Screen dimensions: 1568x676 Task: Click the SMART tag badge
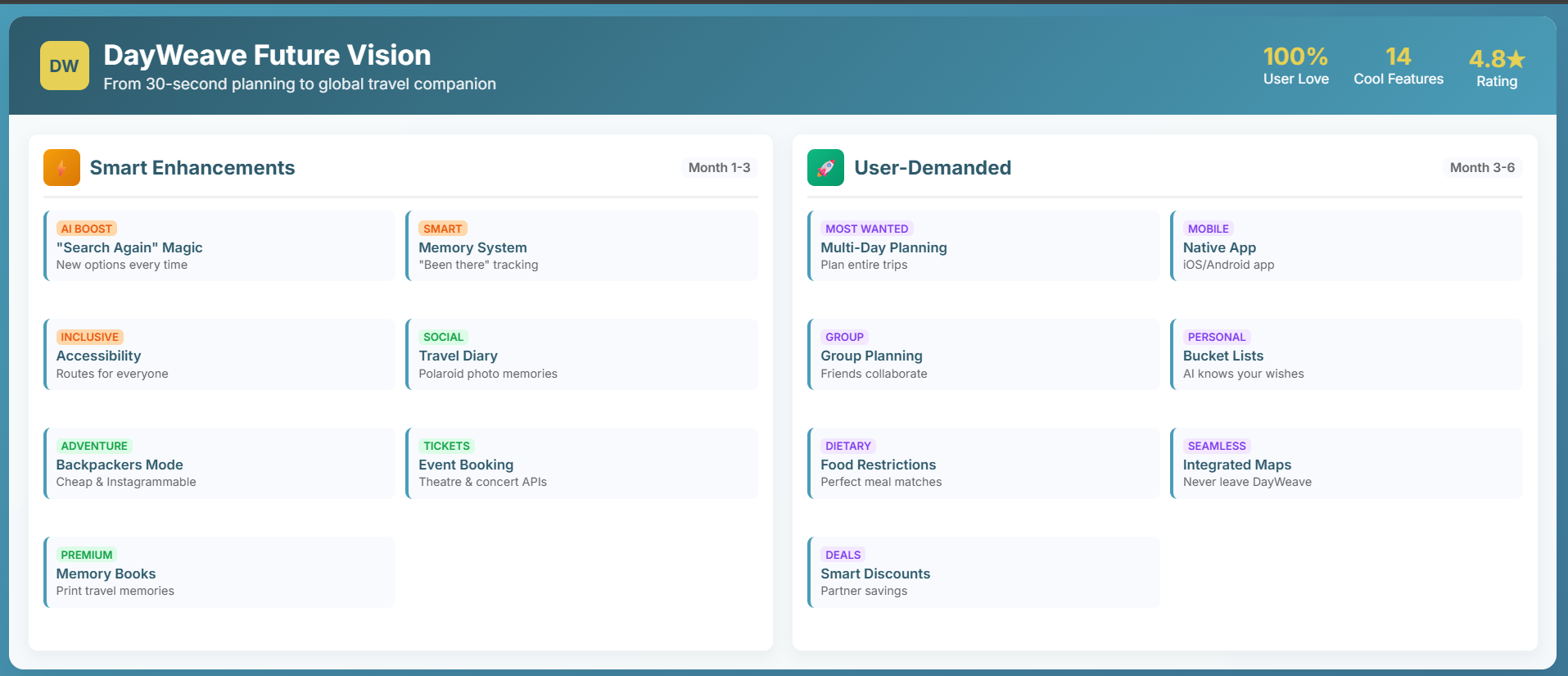443,229
